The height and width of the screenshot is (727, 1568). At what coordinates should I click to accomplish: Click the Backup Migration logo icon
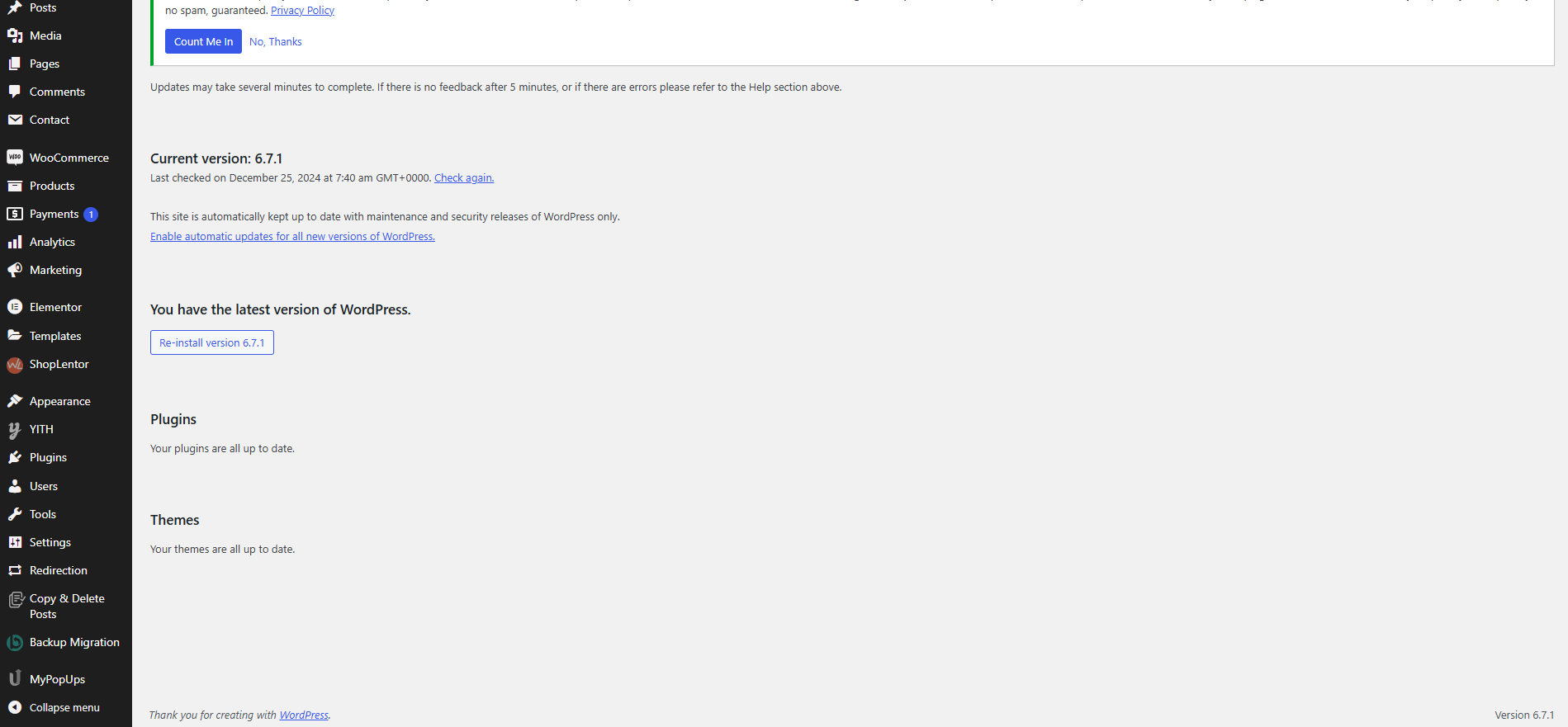click(15, 643)
